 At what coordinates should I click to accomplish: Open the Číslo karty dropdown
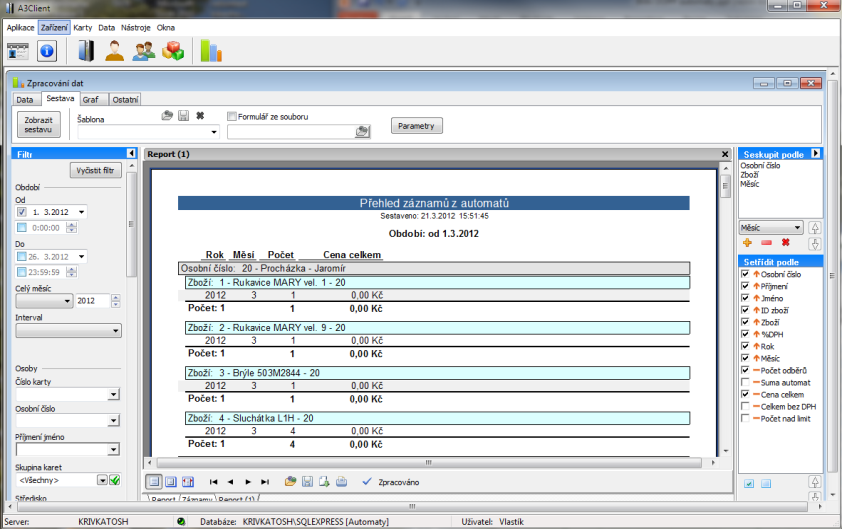click(113, 395)
